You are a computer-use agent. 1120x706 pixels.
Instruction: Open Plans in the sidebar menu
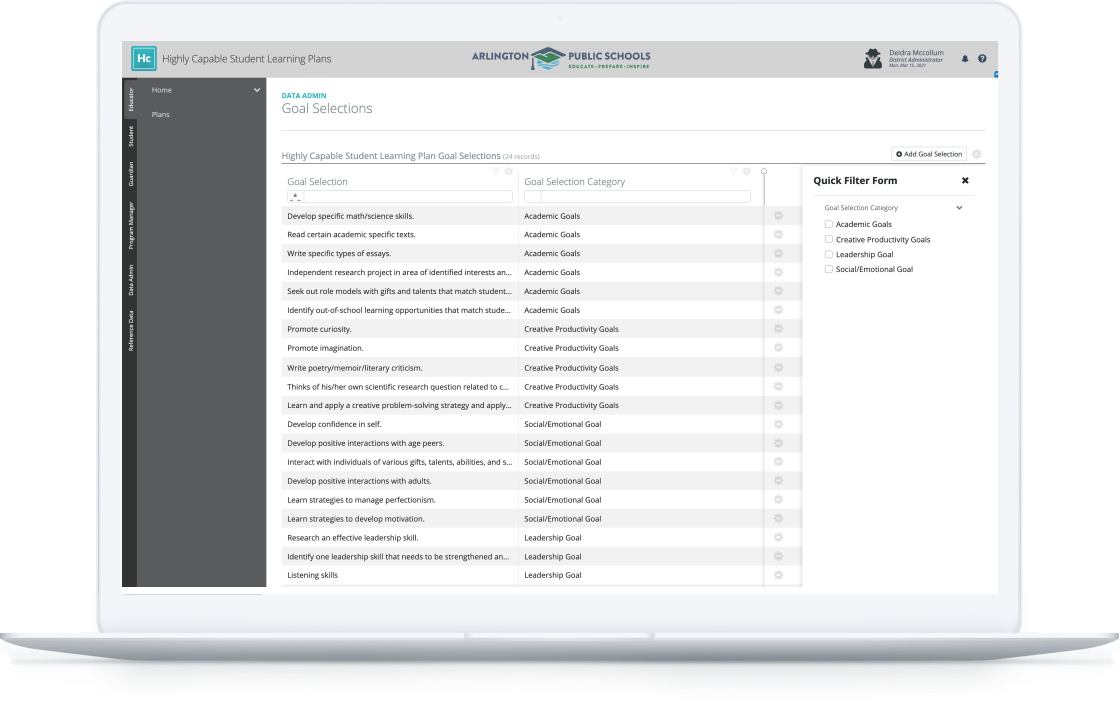coord(161,115)
